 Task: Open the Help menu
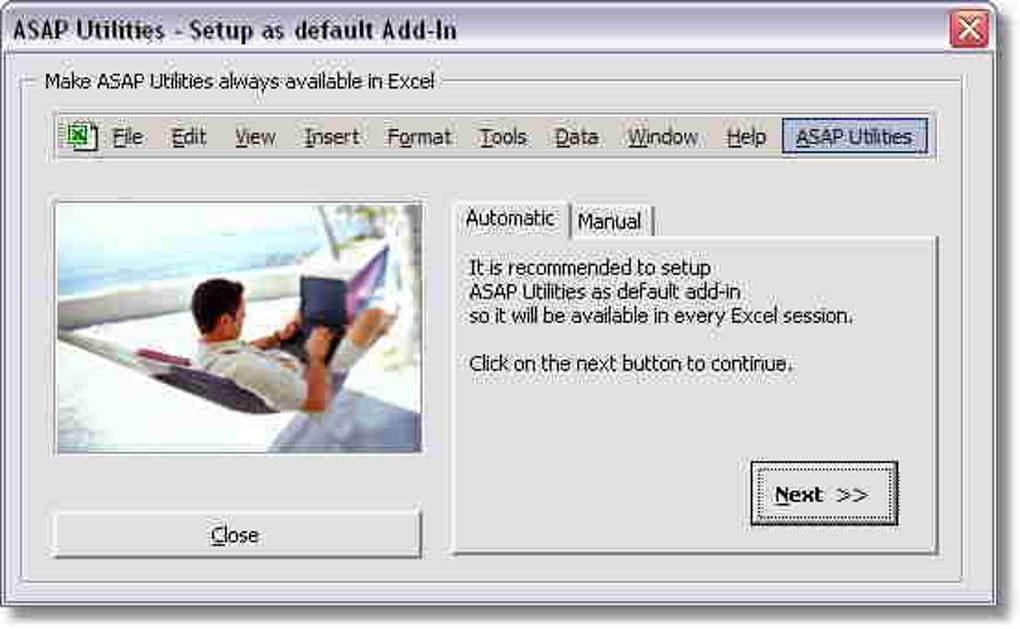pos(746,137)
